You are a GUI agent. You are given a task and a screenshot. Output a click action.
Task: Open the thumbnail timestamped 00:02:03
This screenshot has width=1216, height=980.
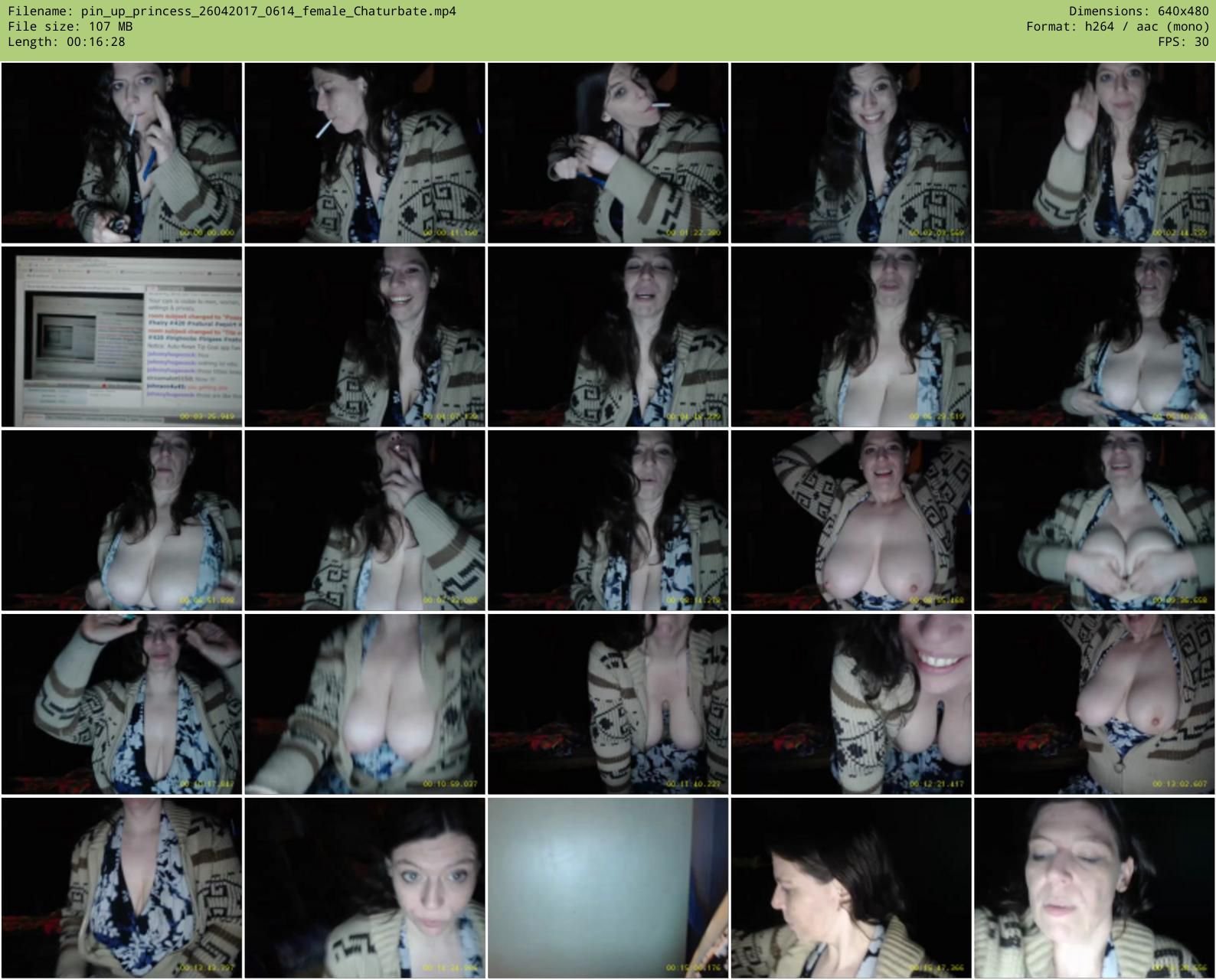(x=851, y=153)
